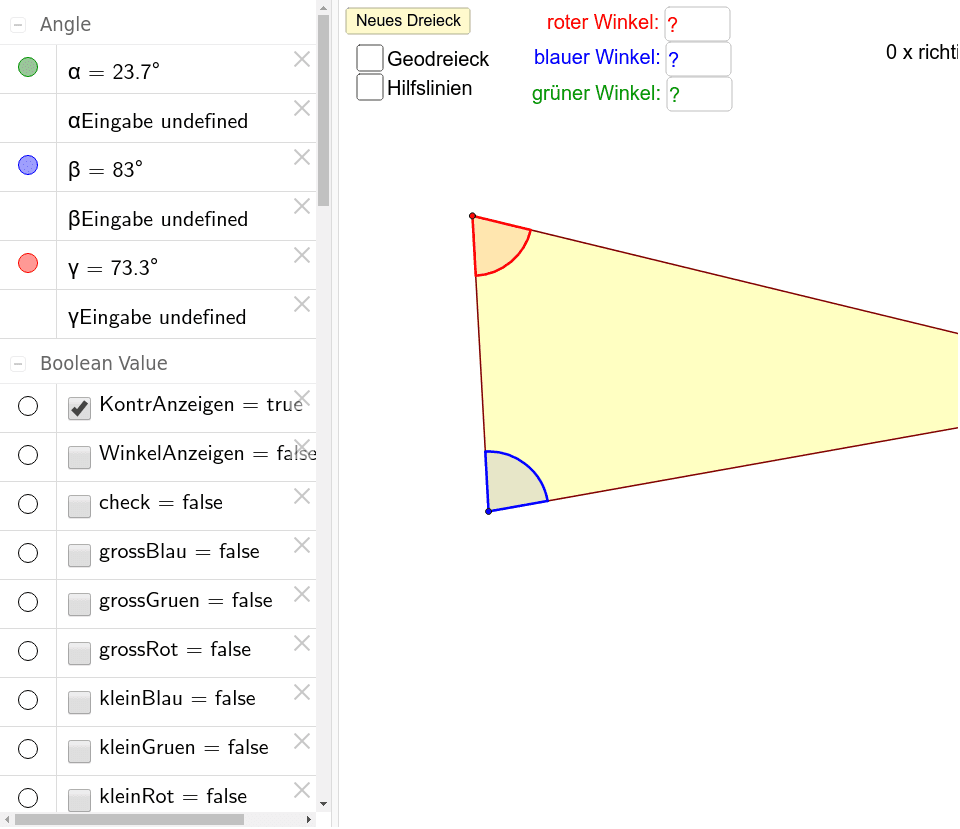Image resolution: width=960 pixels, height=829 pixels.
Task: Delete the γEingabe undefined row
Action: click(x=302, y=304)
